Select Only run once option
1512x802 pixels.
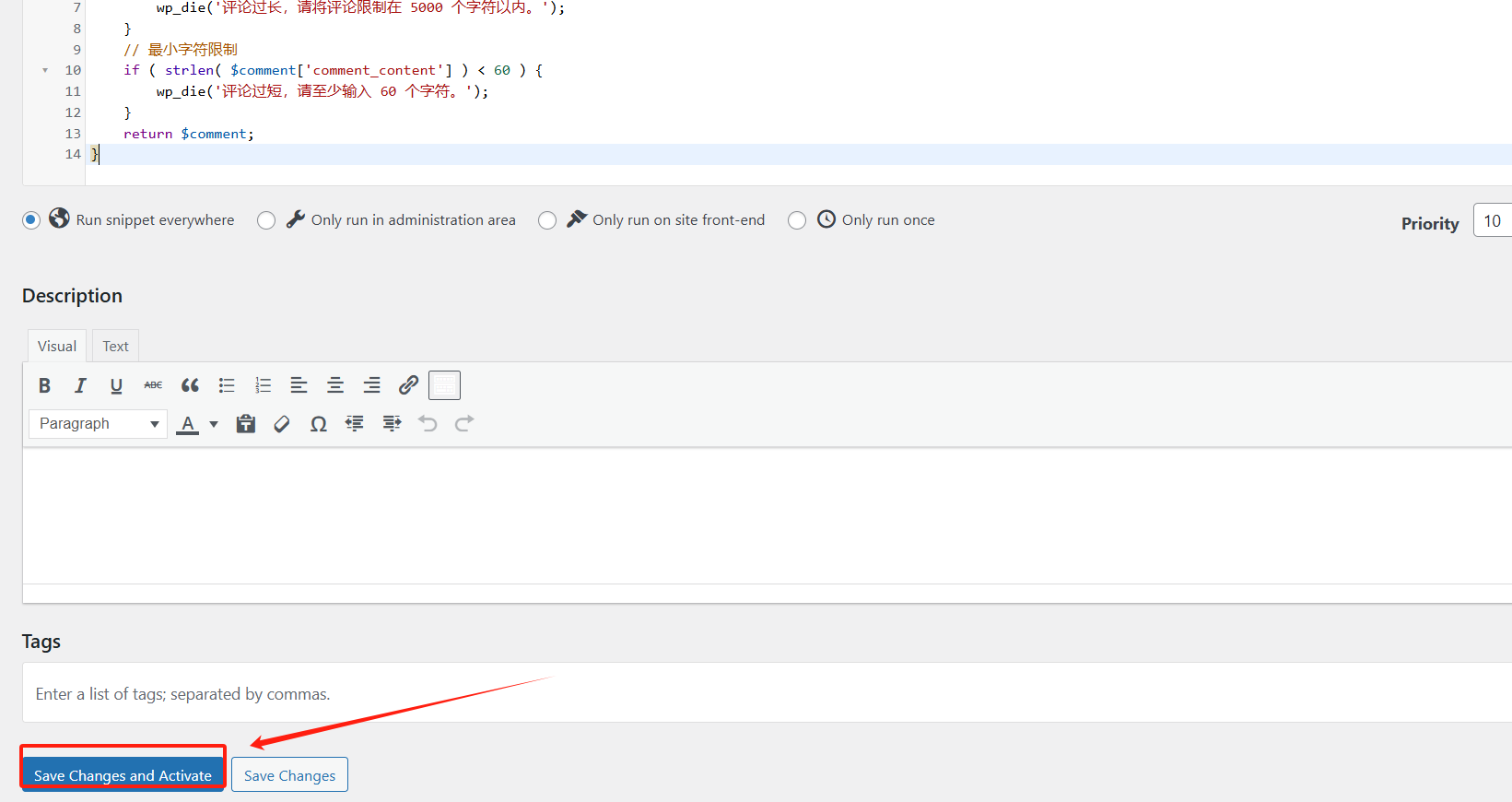point(797,220)
